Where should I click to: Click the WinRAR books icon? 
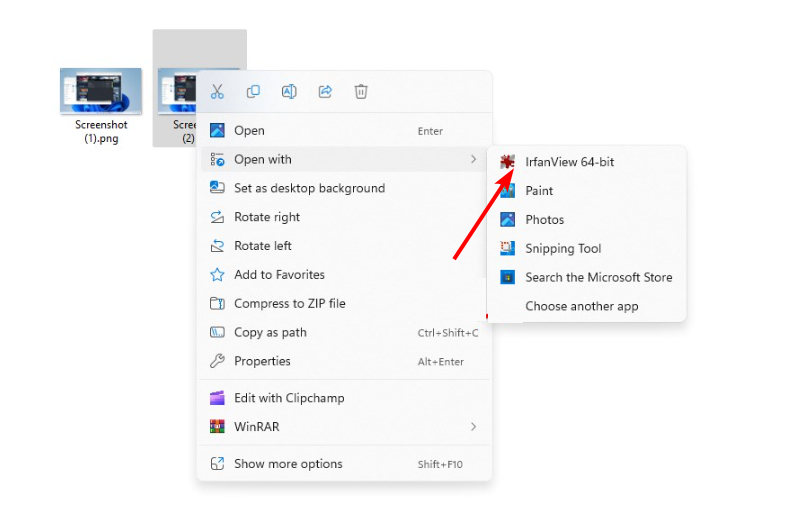(x=217, y=426)
